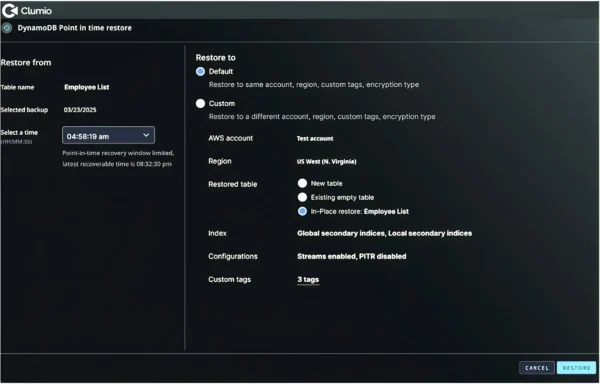Choose the New table radio button
Screen dimensions: 600x384
tap(302, 183)
